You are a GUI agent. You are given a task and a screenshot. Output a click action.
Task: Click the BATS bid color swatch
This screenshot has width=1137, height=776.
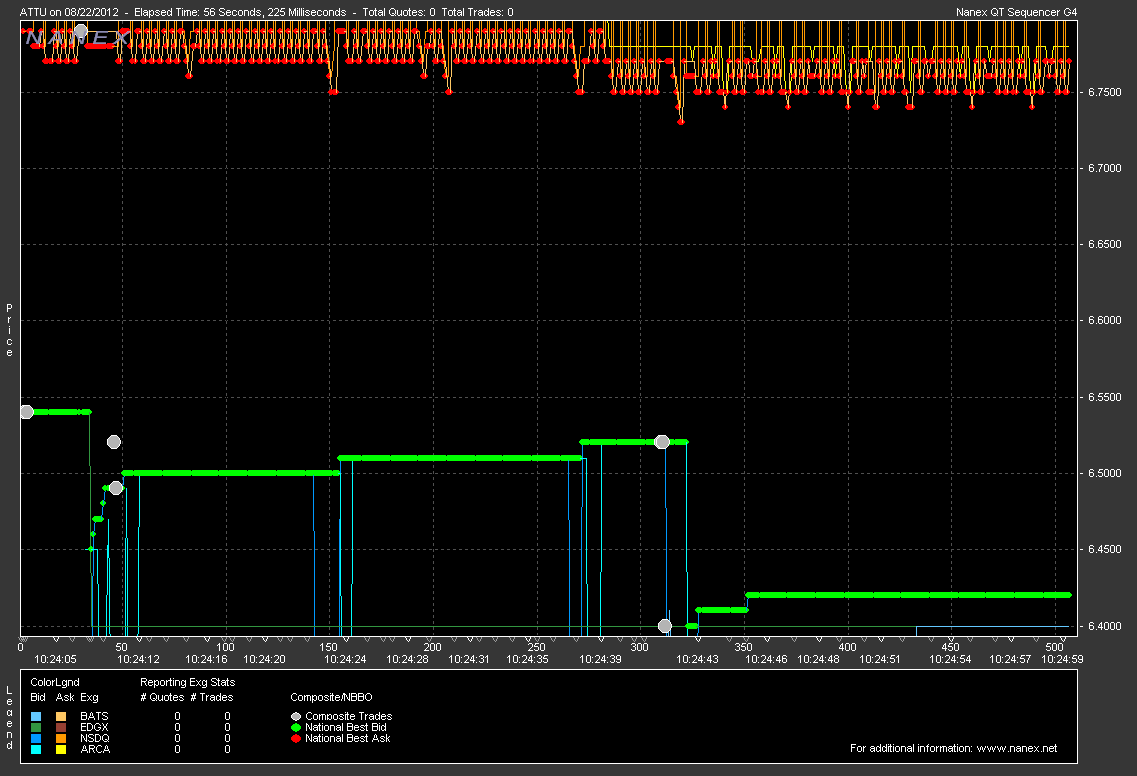(37, 717)
